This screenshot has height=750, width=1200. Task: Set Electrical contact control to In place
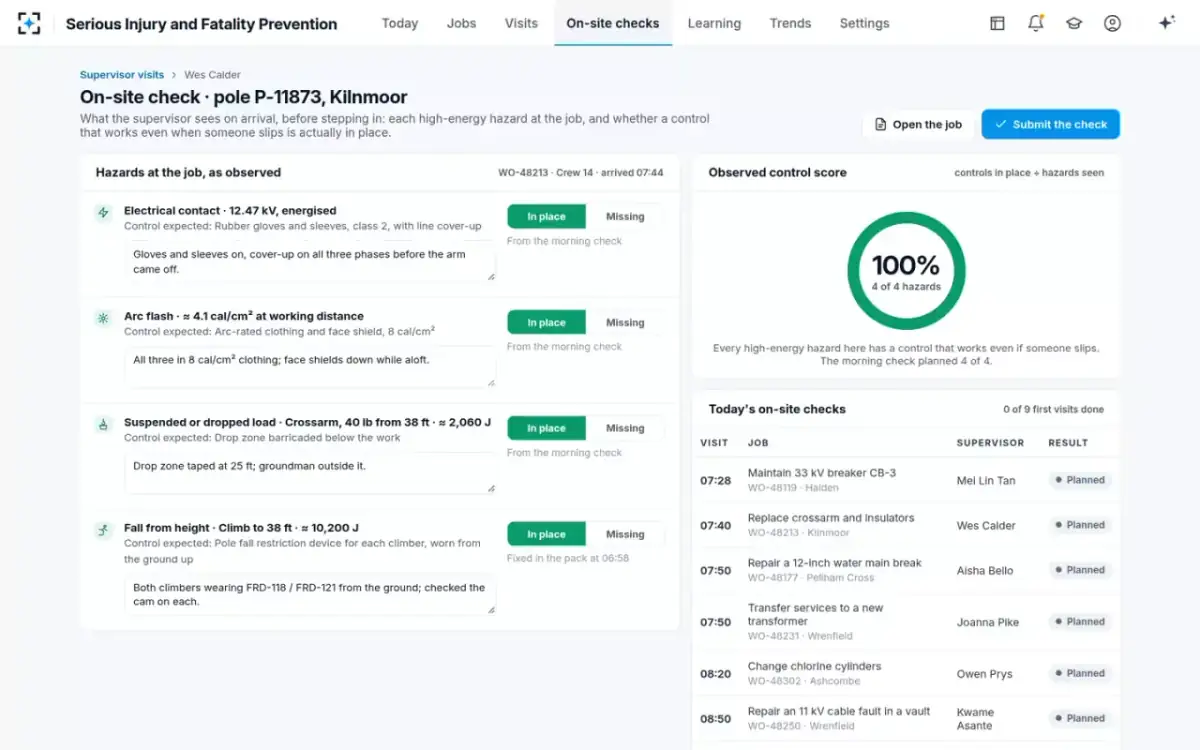546,217
